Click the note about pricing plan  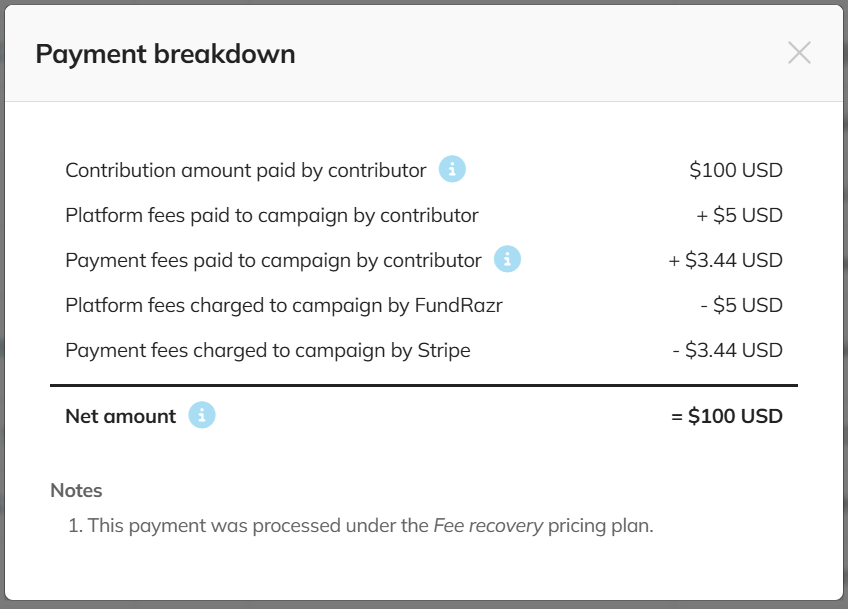(361, 526)
